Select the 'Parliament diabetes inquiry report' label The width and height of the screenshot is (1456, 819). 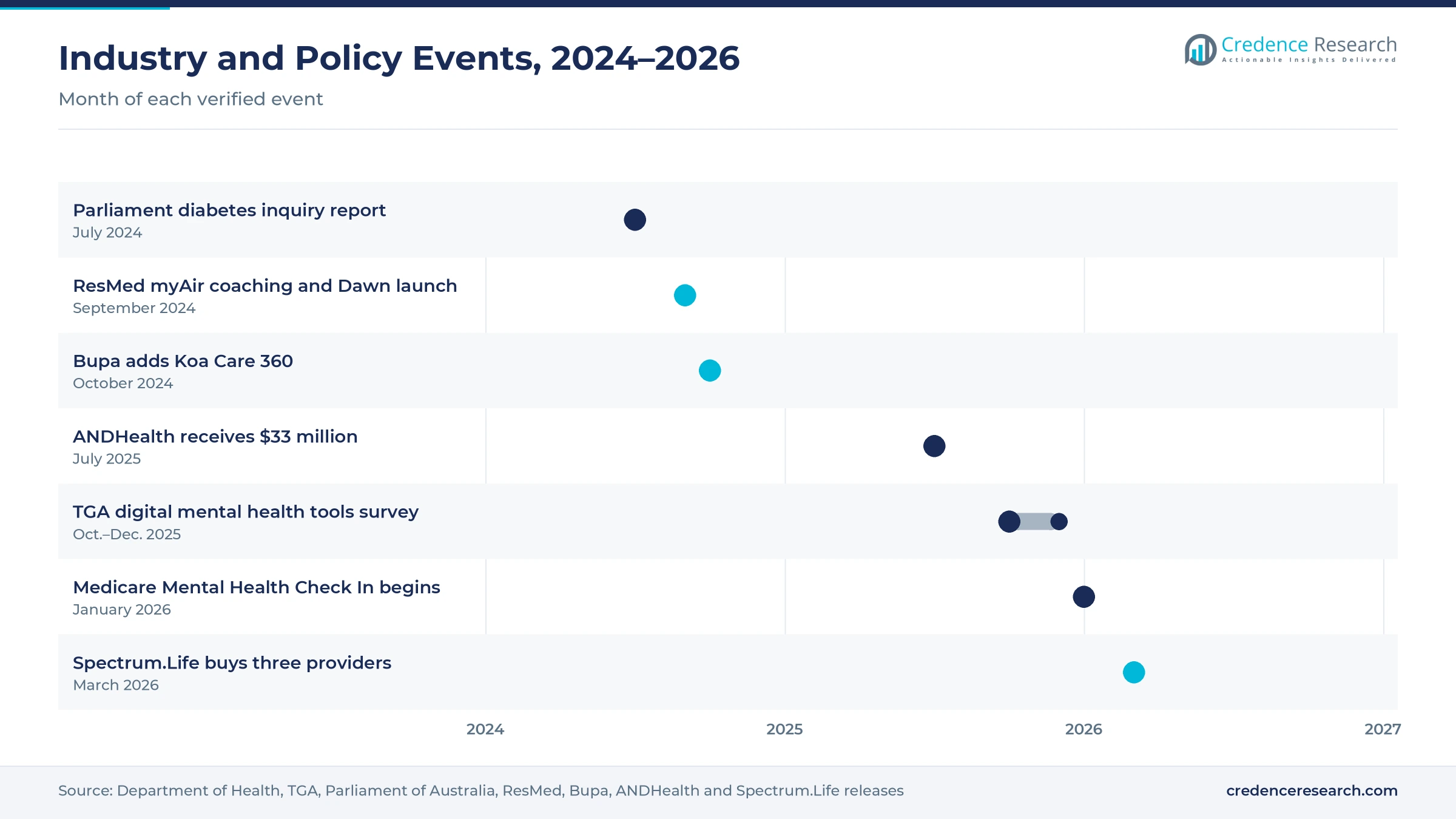(229, 211)
